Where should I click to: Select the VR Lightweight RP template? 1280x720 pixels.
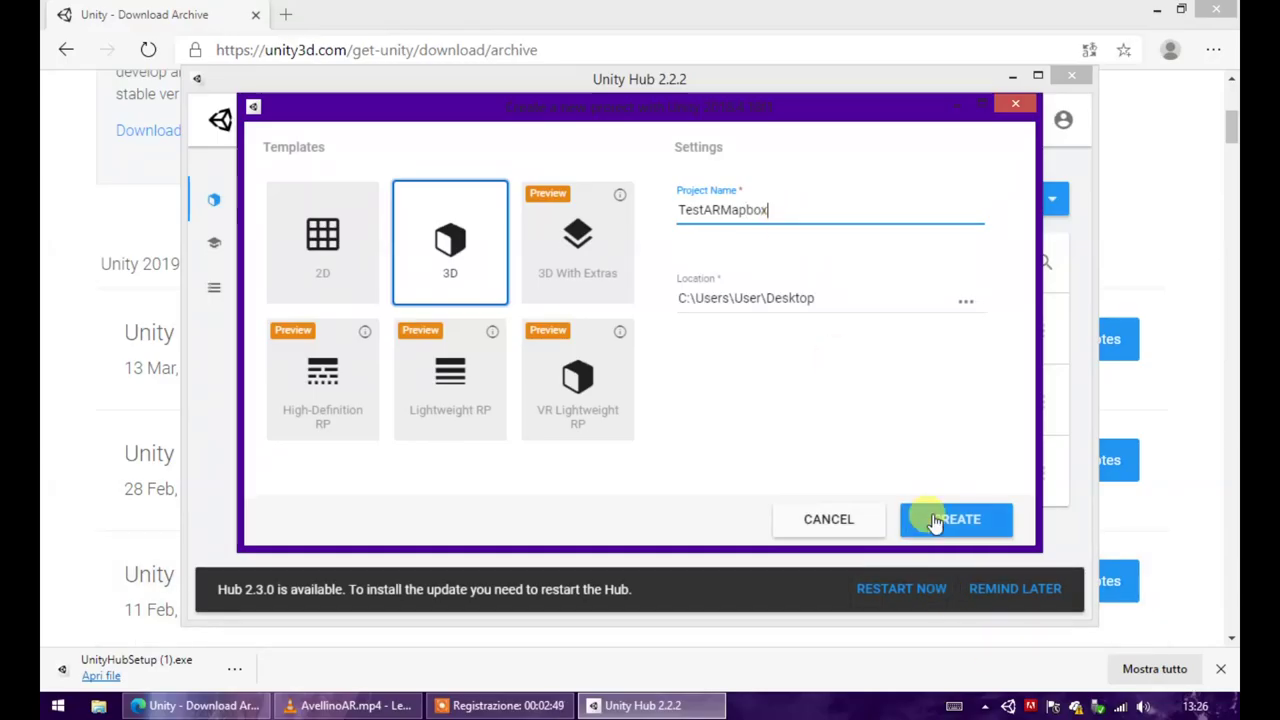(577, 379)
